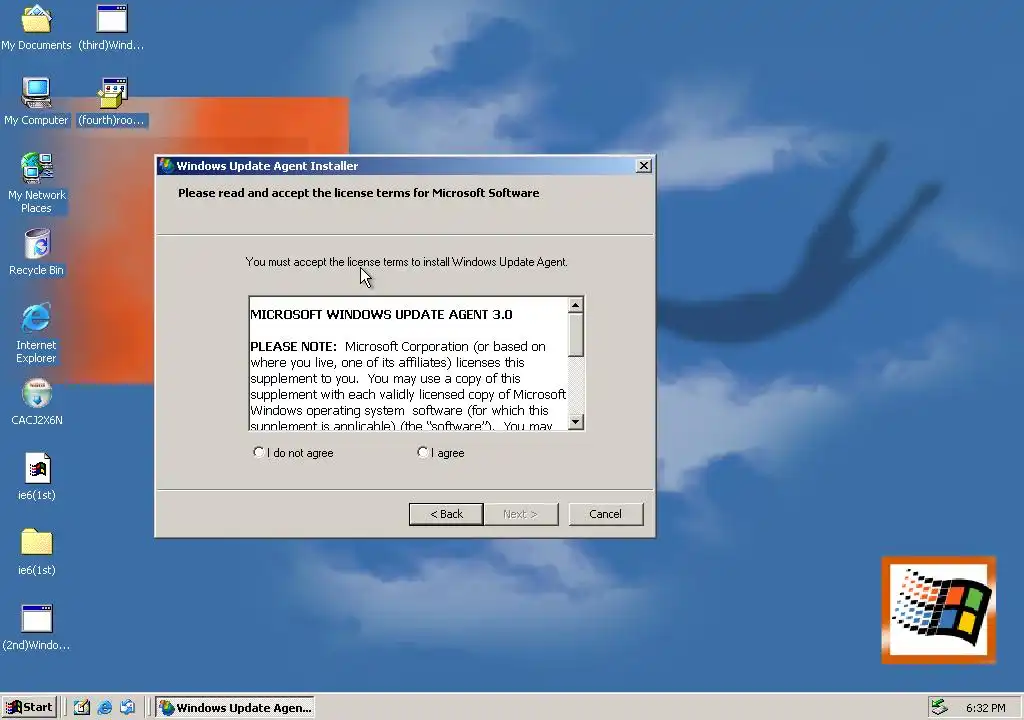Select the My Computer desktop icon
Screen dimensions: 1024x720
pos(36,102)
